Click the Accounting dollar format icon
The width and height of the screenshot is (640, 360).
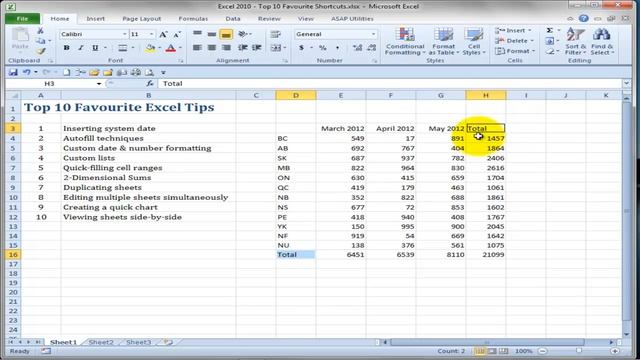tap(301, 48)
